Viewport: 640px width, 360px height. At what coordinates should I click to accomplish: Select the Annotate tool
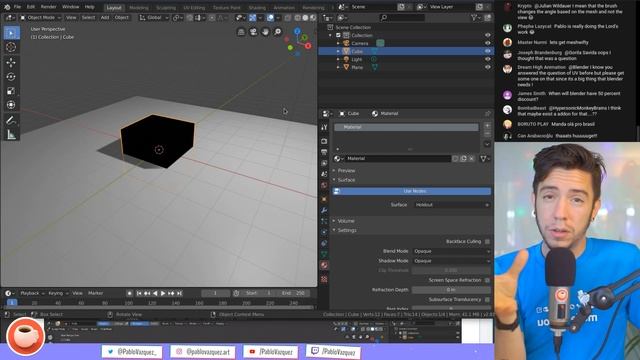[11, 120]
